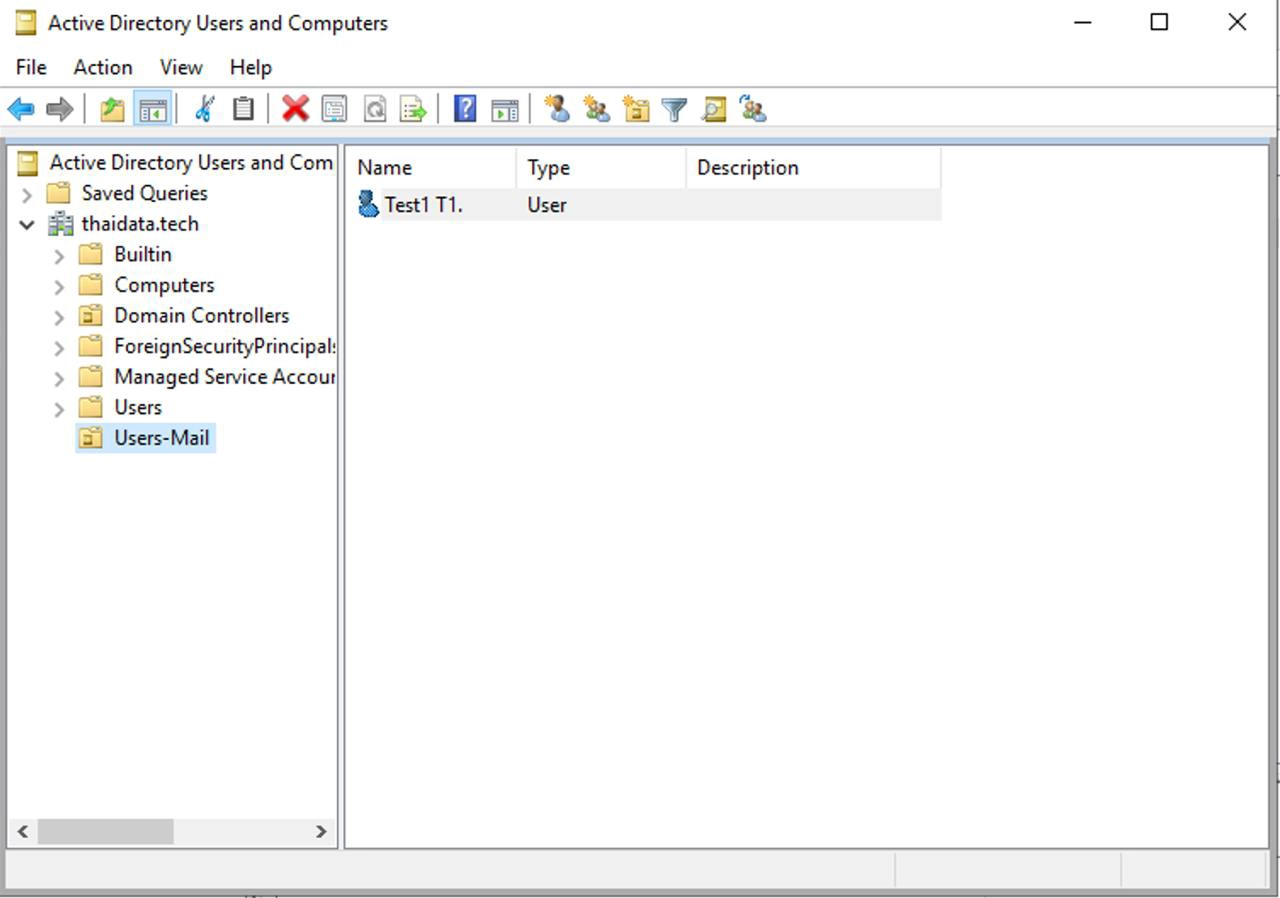
Task: Collapse the thaidata.tech domain node
Action: click(x=27, y=224)
